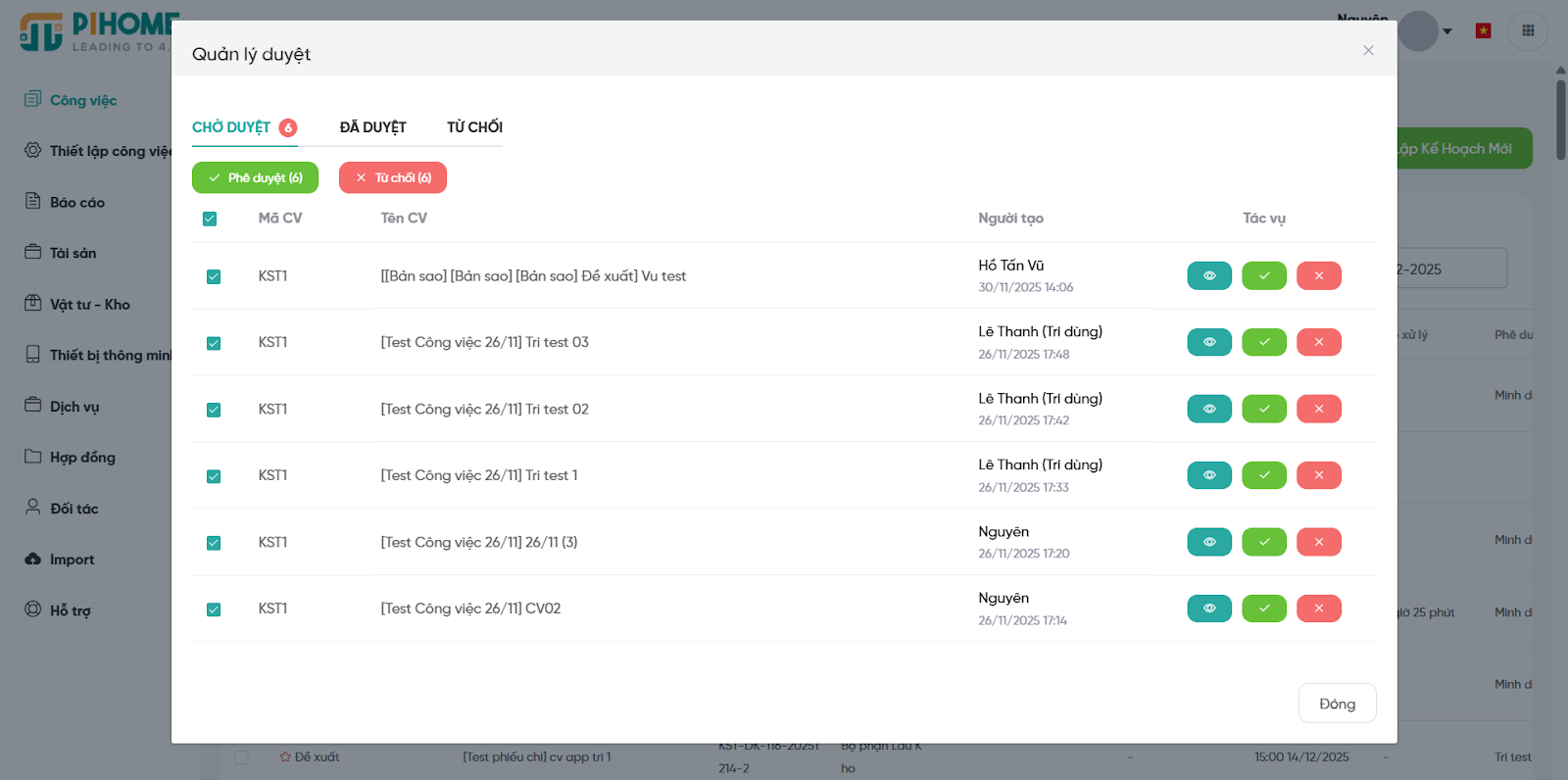This screenshot has width=1568, height=780.
Task: Toggle the select-all checkbox in table header
Action: pyautogui.click(x=210, y=219)
